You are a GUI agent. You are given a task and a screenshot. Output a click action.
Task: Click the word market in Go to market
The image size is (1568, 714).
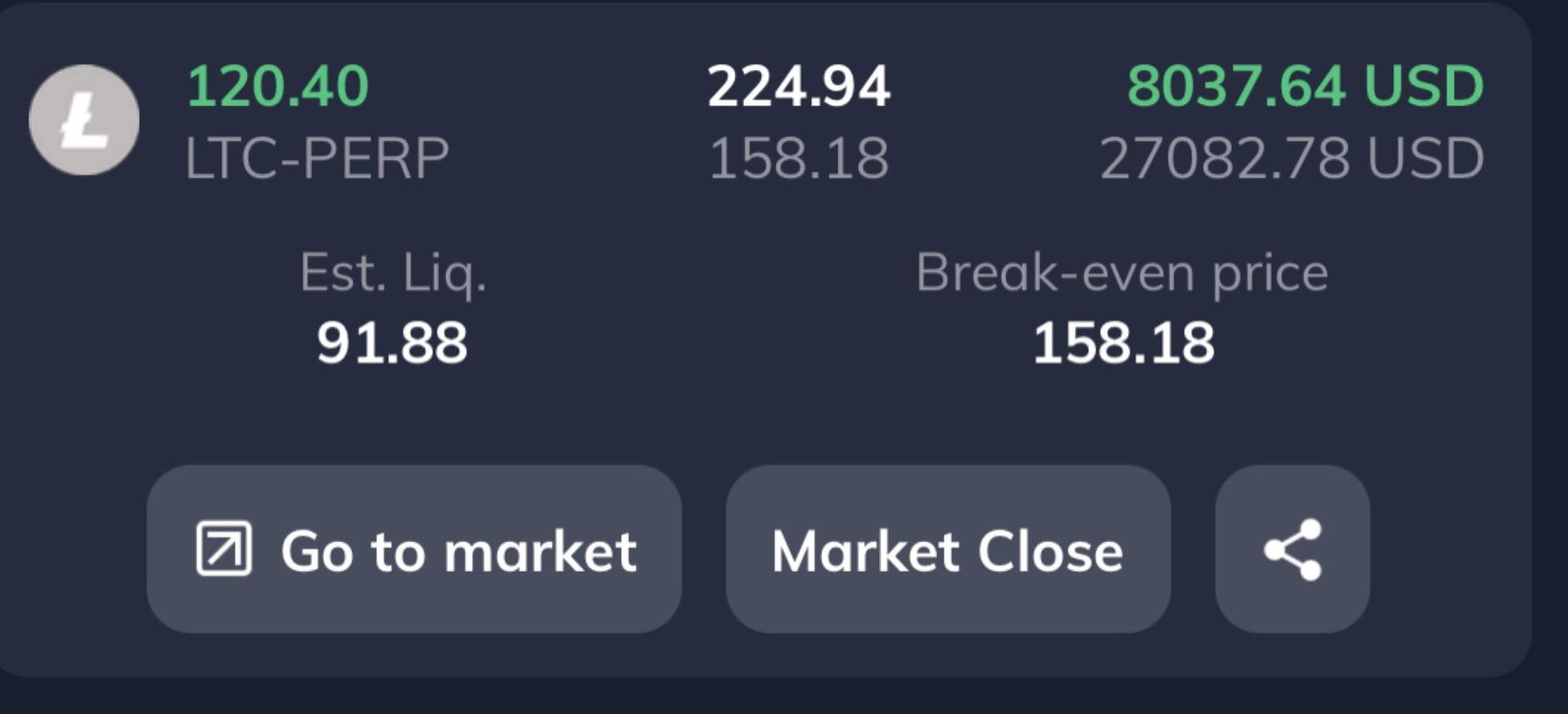[x=540, y=551]
